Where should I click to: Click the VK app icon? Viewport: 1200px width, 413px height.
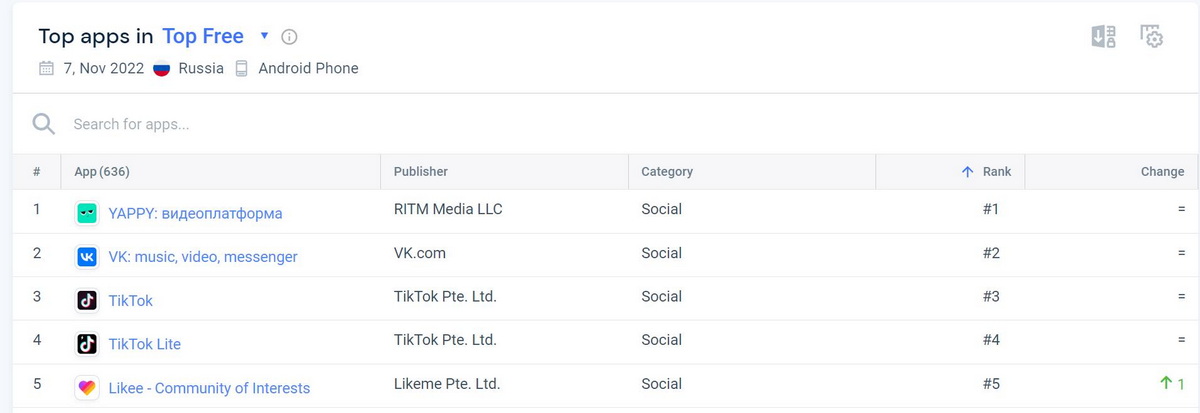[87, 257]
